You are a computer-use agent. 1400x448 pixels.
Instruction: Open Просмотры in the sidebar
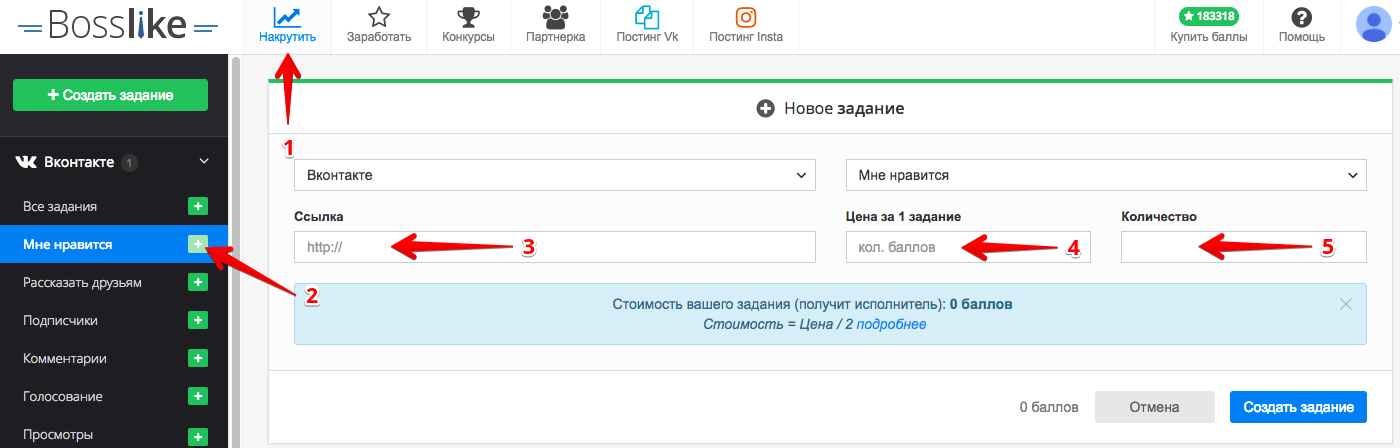tap(58, 434)
